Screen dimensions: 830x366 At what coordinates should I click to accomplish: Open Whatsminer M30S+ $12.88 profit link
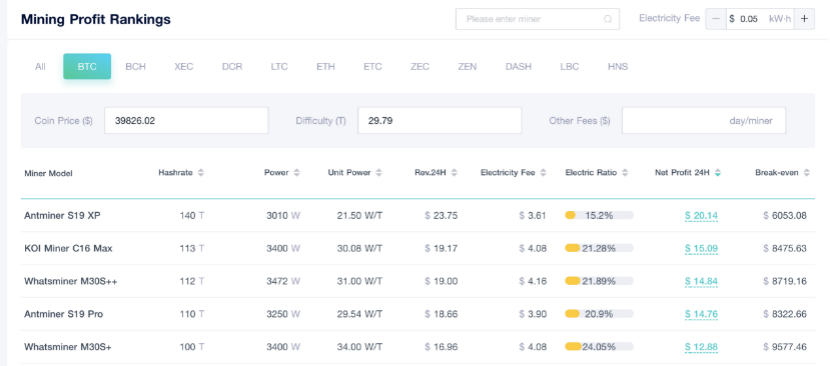tap(701, 347)
